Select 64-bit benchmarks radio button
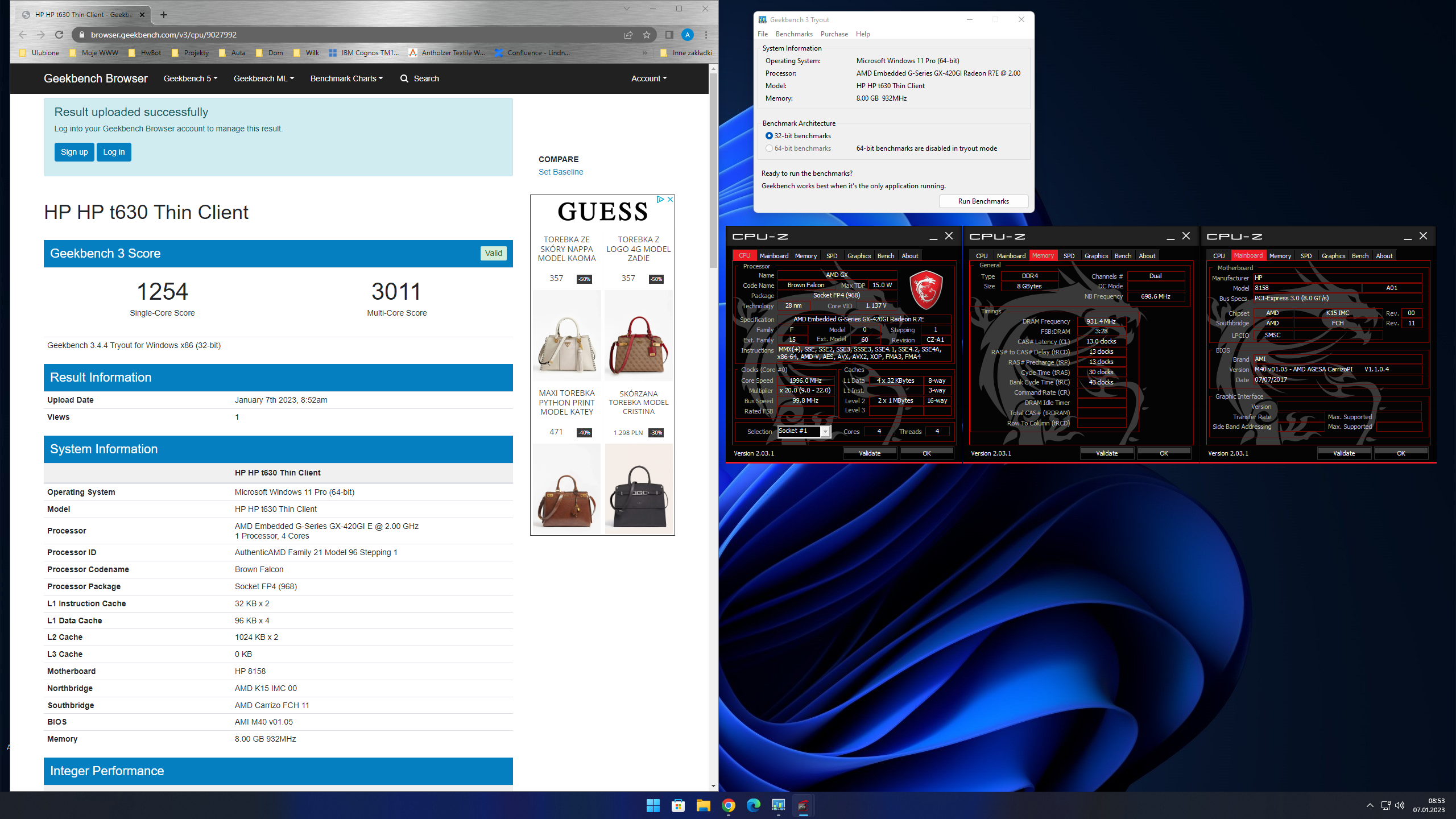 (x=769, y=148)
